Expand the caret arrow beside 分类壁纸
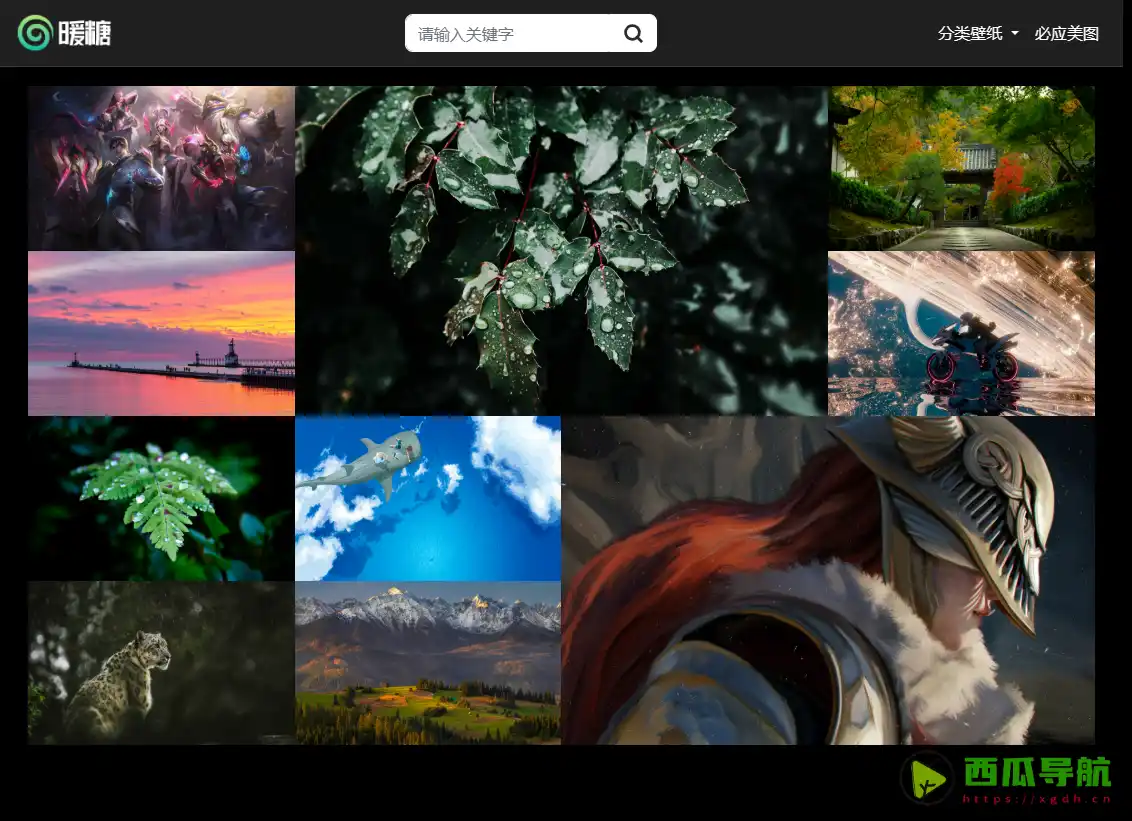The width and height of the screenshot is (1132, 821). 1015,33
